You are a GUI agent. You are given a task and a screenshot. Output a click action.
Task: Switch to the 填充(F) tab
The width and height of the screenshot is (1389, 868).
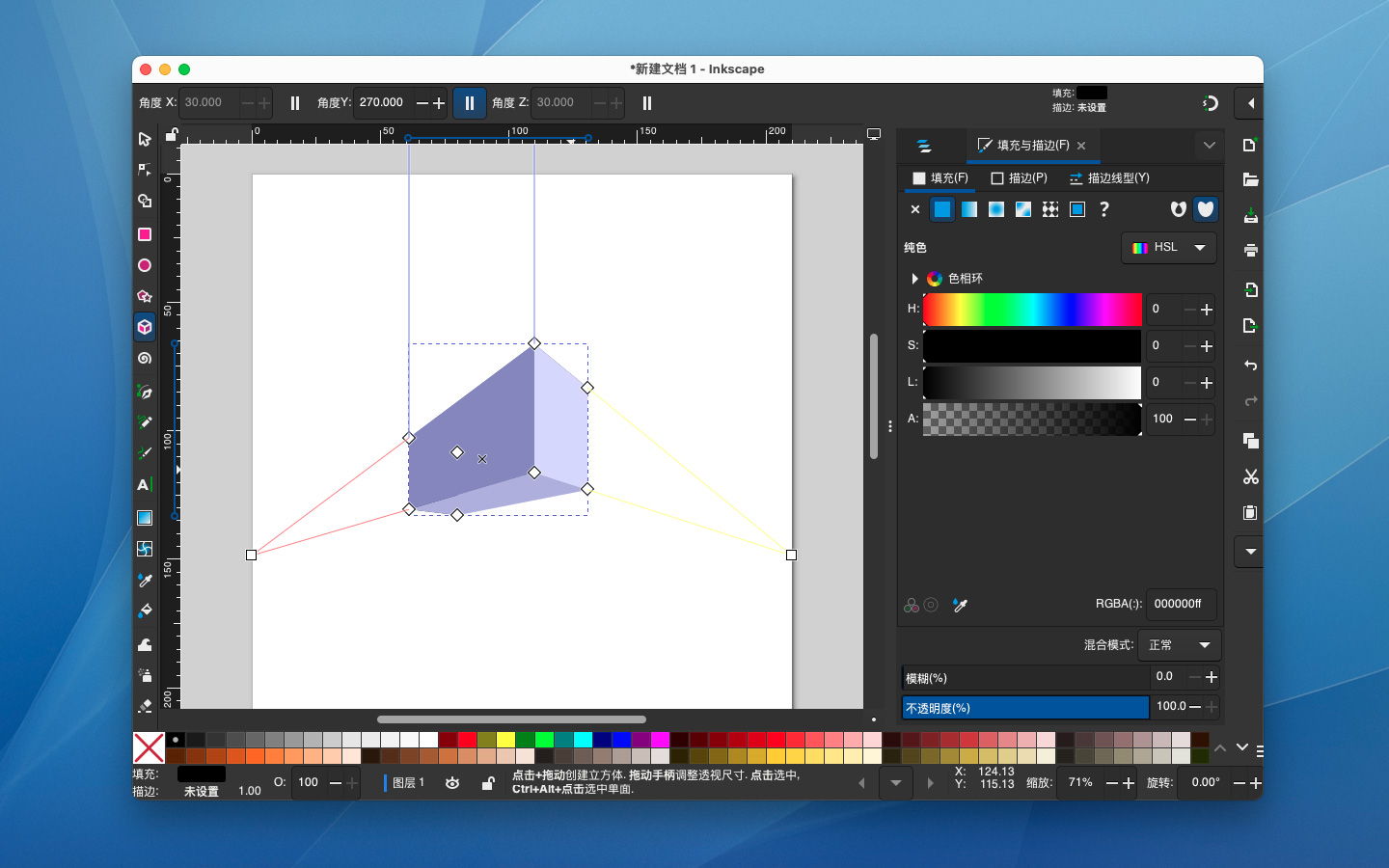pos(940,178)
